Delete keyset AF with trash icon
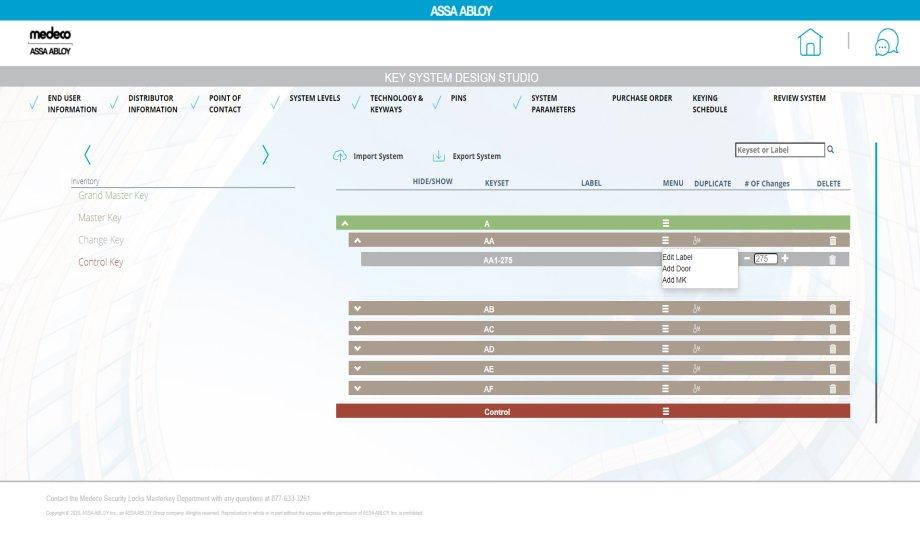This screenshot has width=920, height=533. 833,389
